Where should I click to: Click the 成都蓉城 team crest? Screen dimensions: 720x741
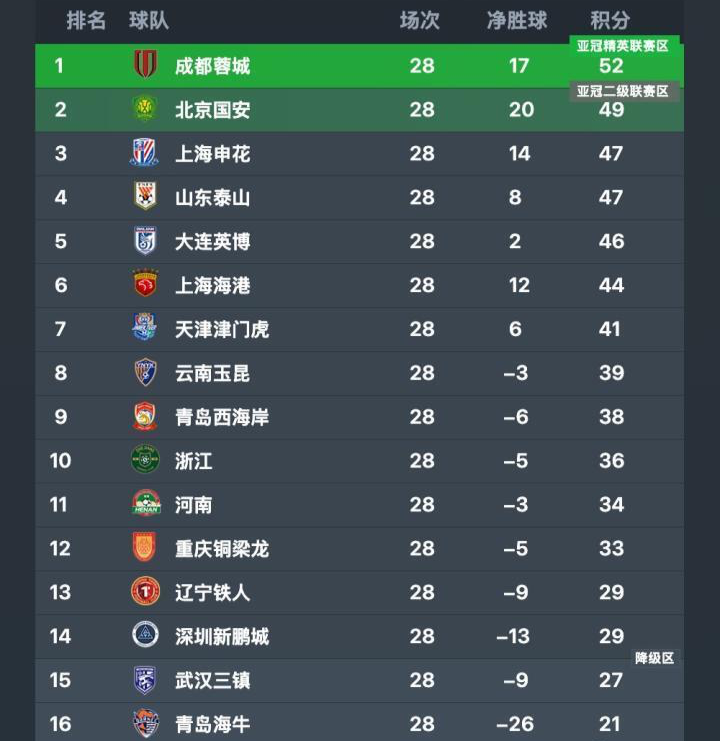tap(145, 63)
